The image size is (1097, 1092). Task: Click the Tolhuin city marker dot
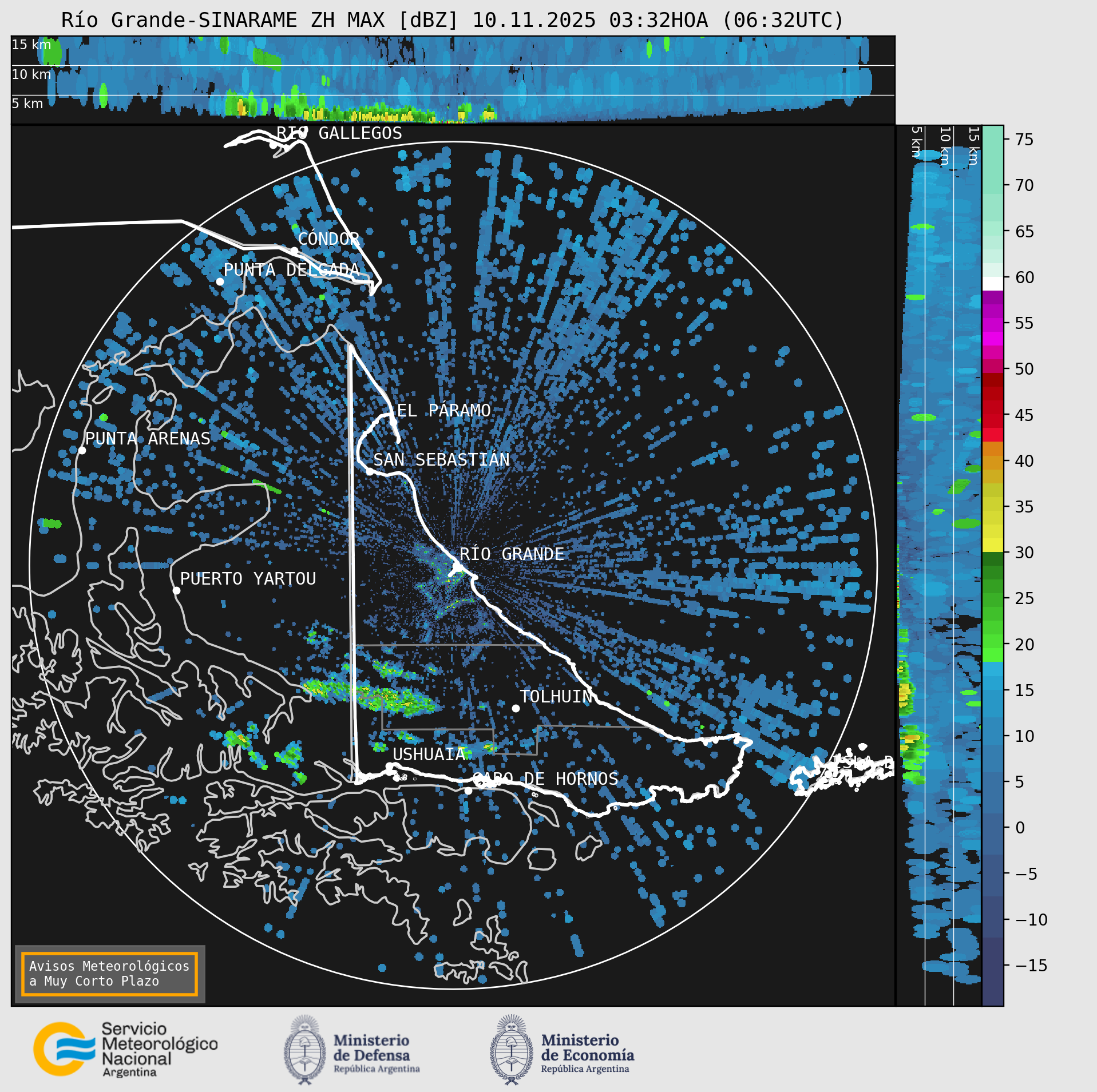[x=516, y=708]
